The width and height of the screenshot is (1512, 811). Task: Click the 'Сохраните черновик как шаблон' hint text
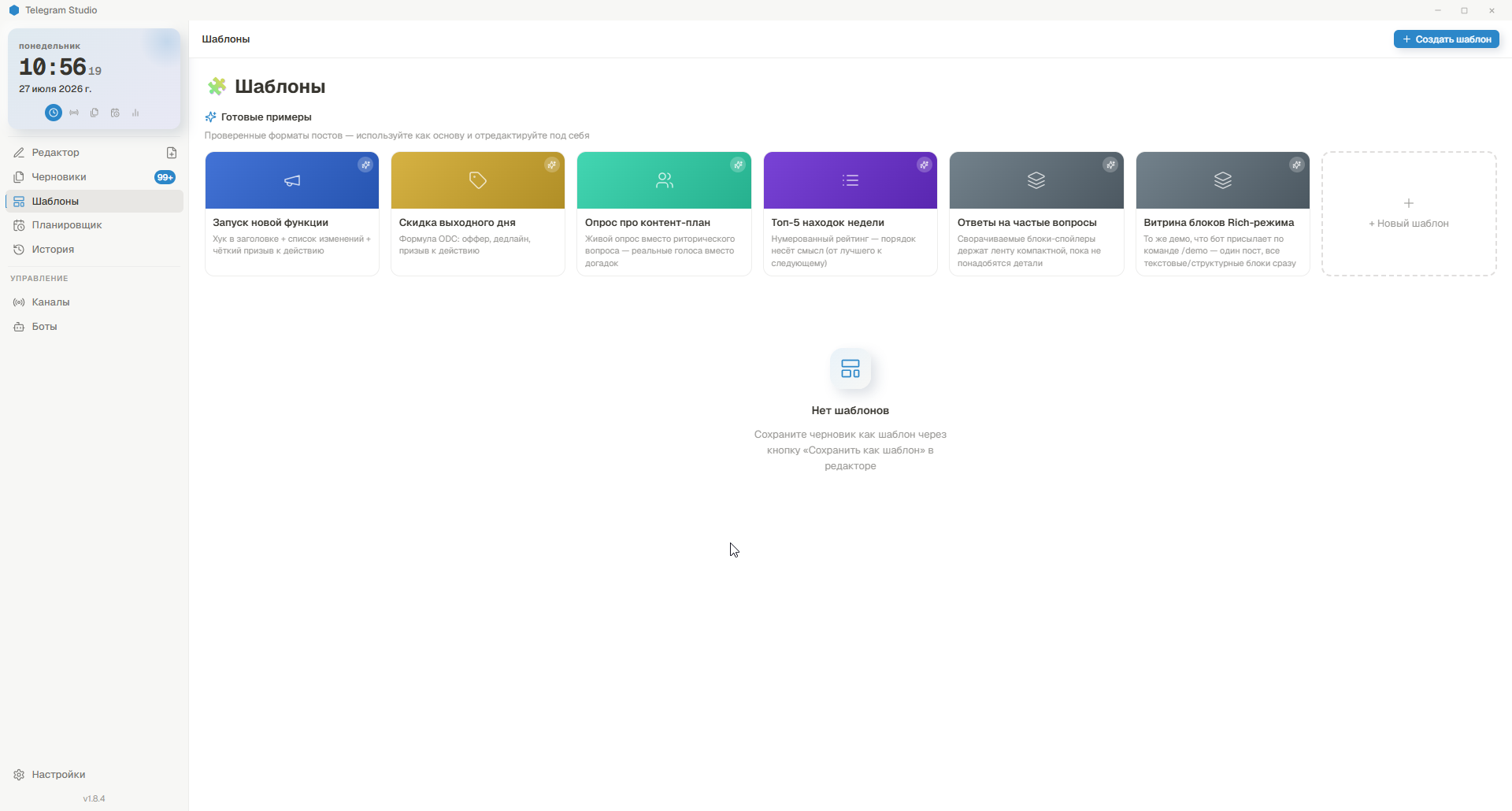[x=850, y=450]
